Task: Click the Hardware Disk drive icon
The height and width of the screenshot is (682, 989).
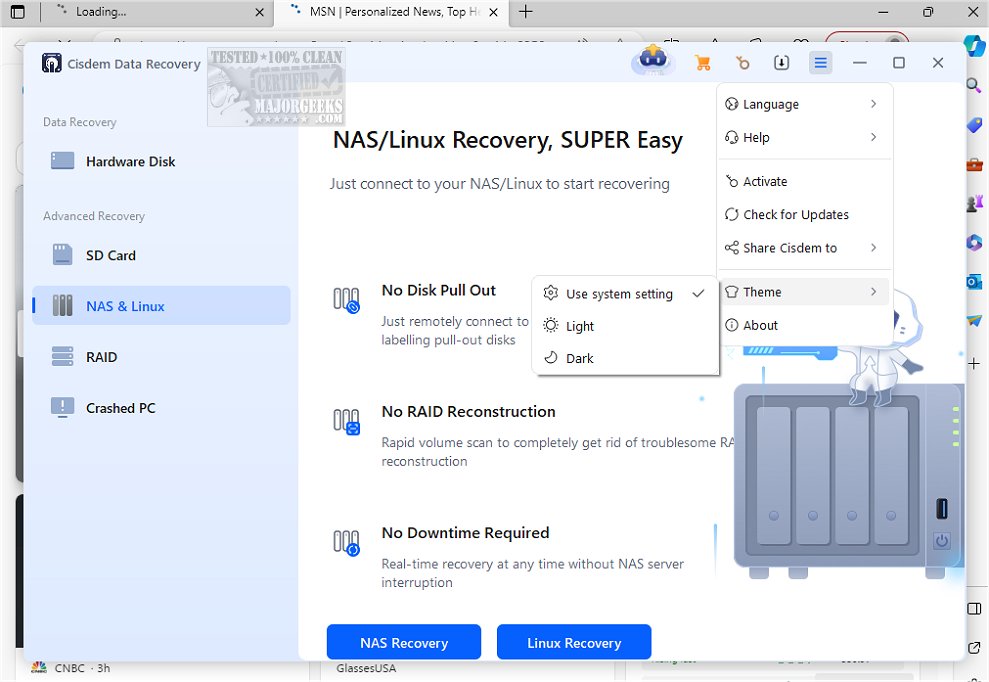Action: tap(62, 161)
